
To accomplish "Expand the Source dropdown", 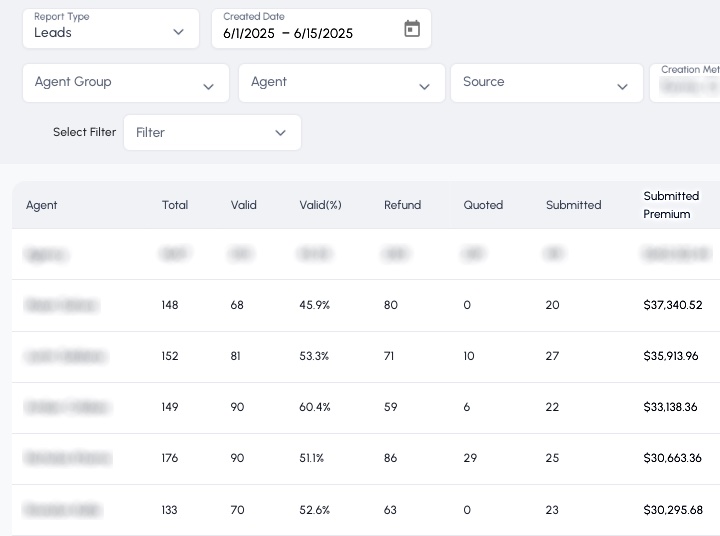I will pyautogui.click(x=546, y=83).
